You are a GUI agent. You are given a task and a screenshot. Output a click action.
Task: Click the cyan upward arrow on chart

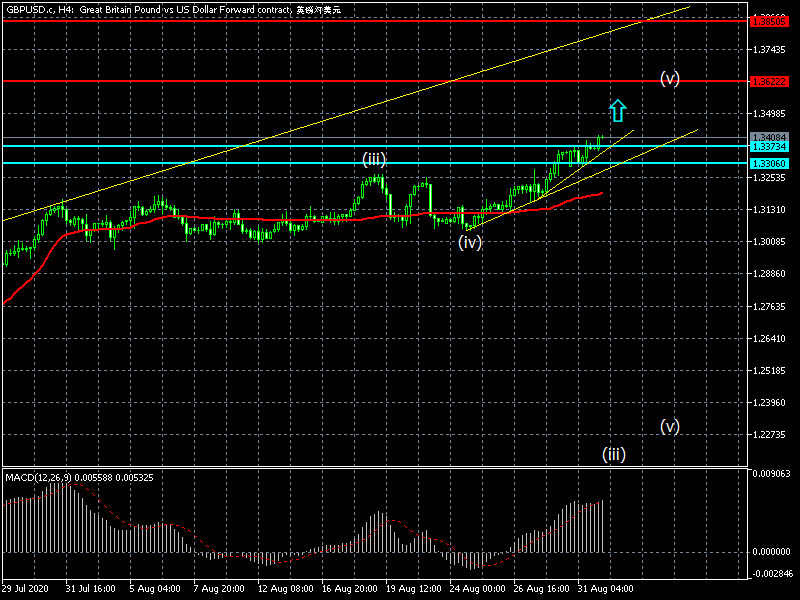click(617, 110)
